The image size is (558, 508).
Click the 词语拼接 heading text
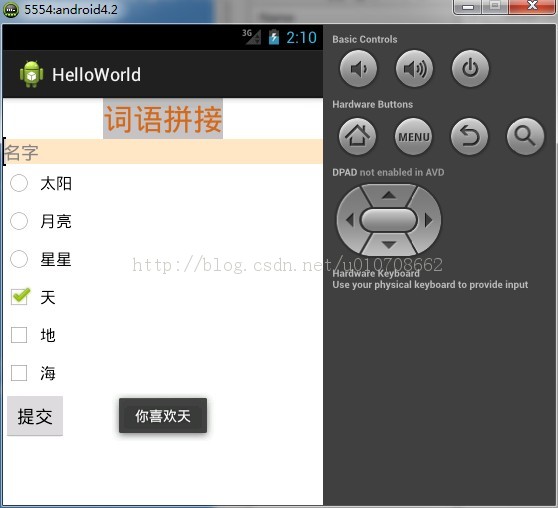point(163,119)
